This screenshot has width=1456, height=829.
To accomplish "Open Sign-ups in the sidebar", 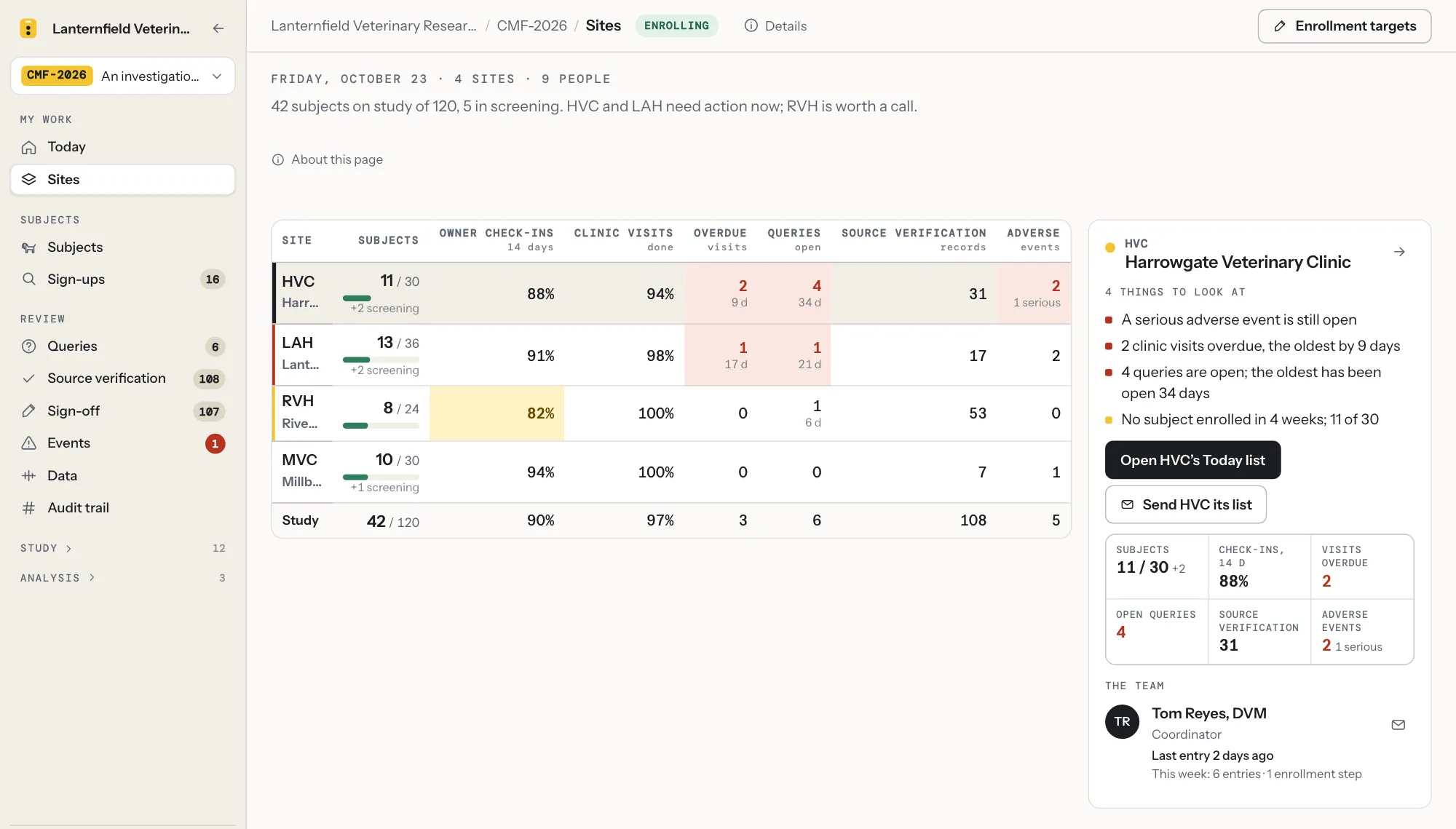I will 123,279.
